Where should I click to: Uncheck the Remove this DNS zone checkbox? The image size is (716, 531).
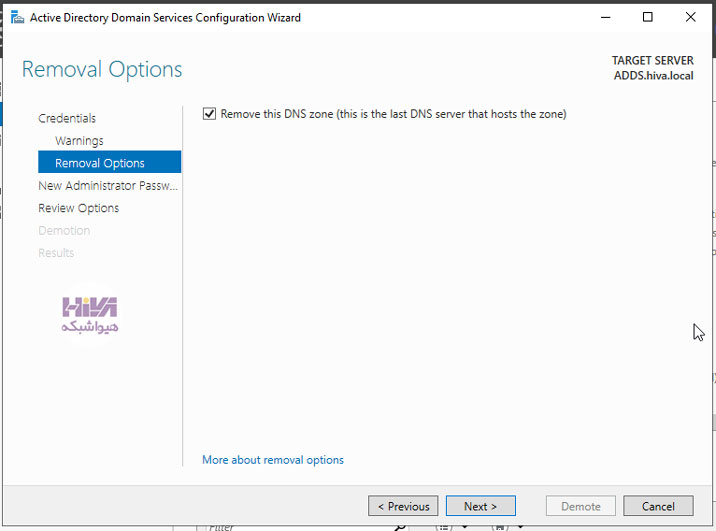209,114
